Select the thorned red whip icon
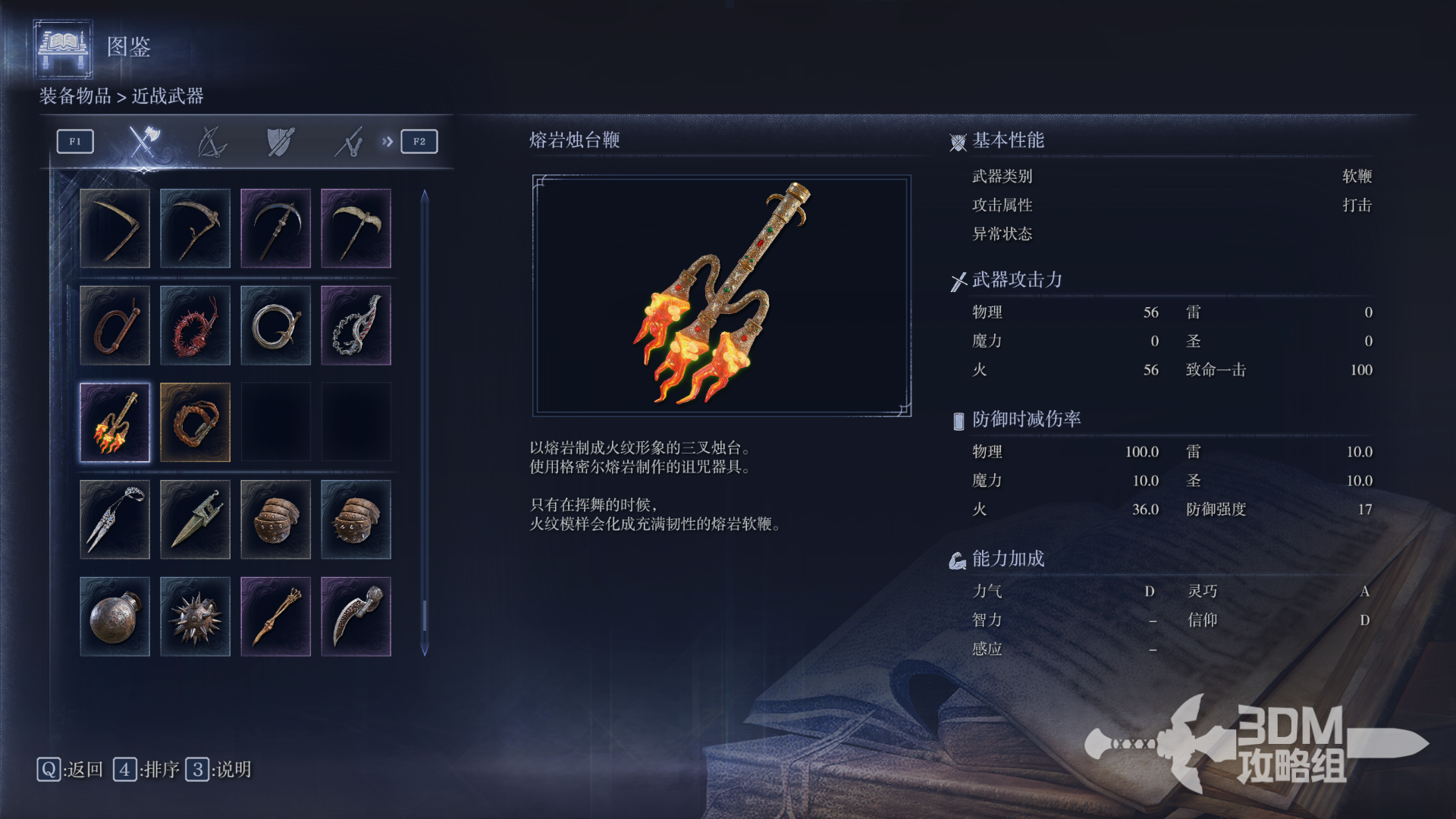This screenshot has height=819, width=1456. [195, 325]
